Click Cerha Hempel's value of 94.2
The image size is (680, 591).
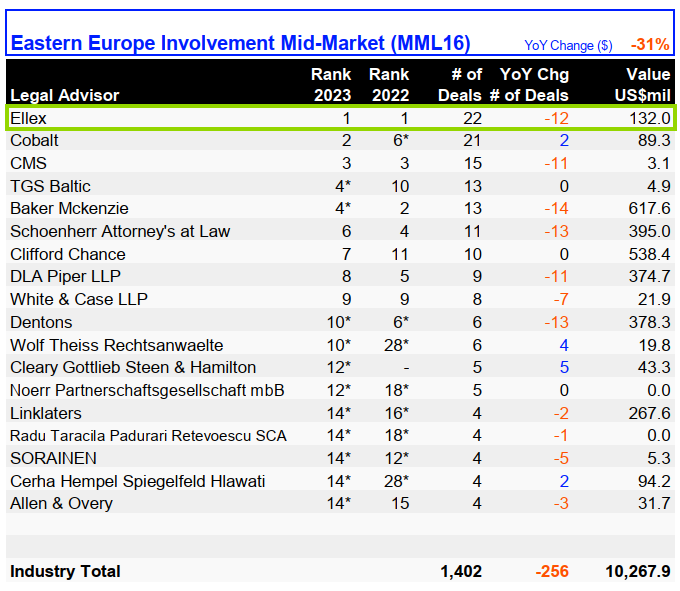[654, 482]
